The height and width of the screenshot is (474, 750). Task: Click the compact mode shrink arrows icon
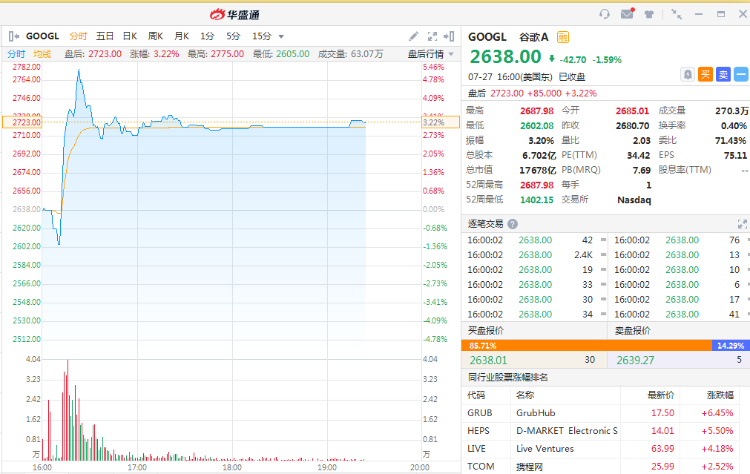coord(676,14)
